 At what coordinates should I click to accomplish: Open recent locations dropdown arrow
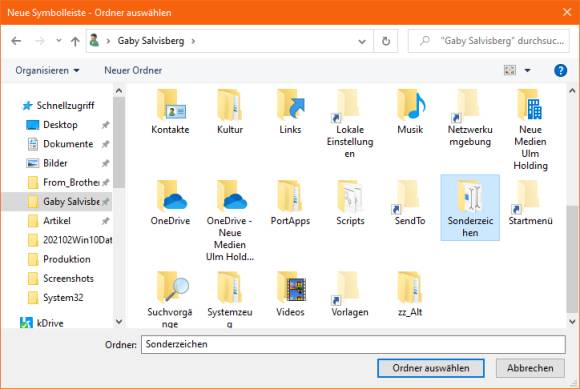click(58, 40)
